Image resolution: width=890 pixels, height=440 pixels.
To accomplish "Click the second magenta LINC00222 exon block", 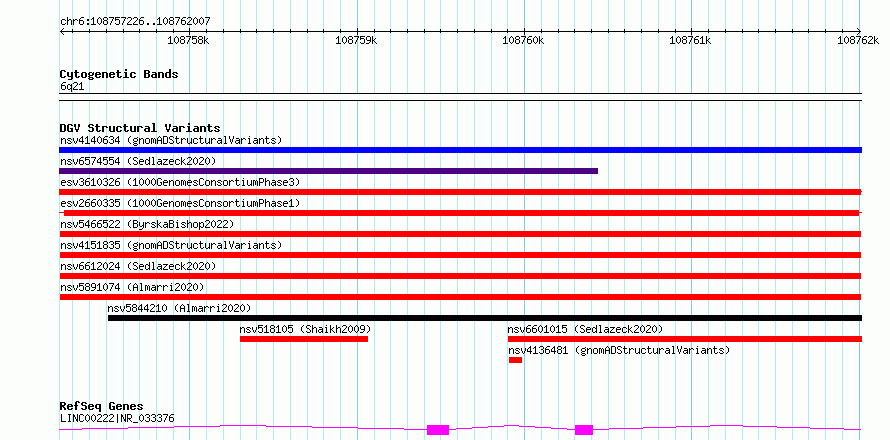I will pyautogui.click(x=583, y=430).
